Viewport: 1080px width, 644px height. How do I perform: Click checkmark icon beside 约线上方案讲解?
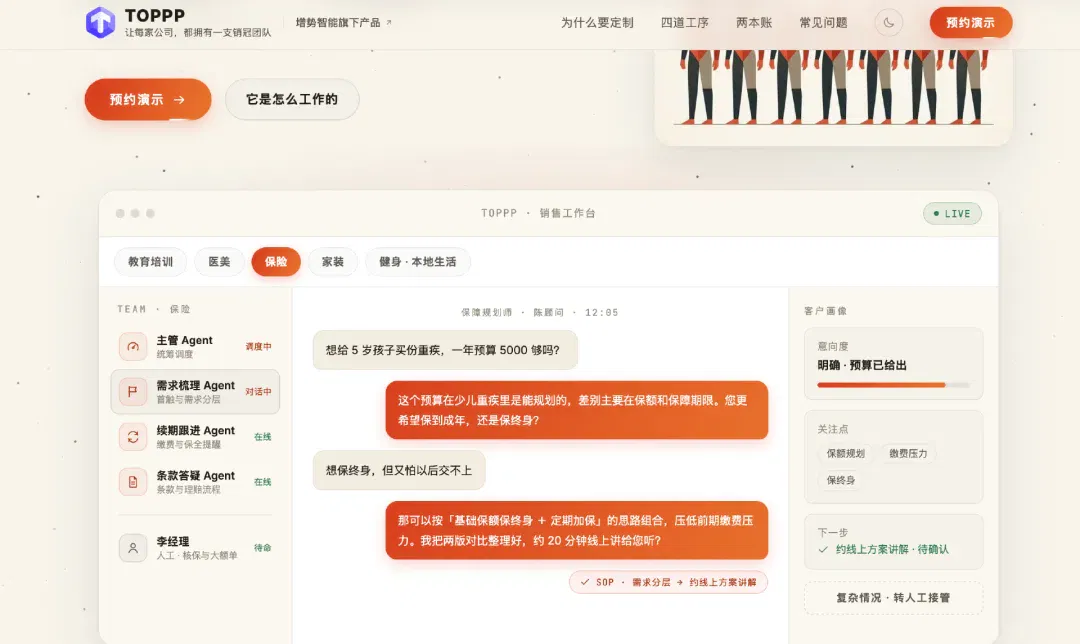pos(823,549)
